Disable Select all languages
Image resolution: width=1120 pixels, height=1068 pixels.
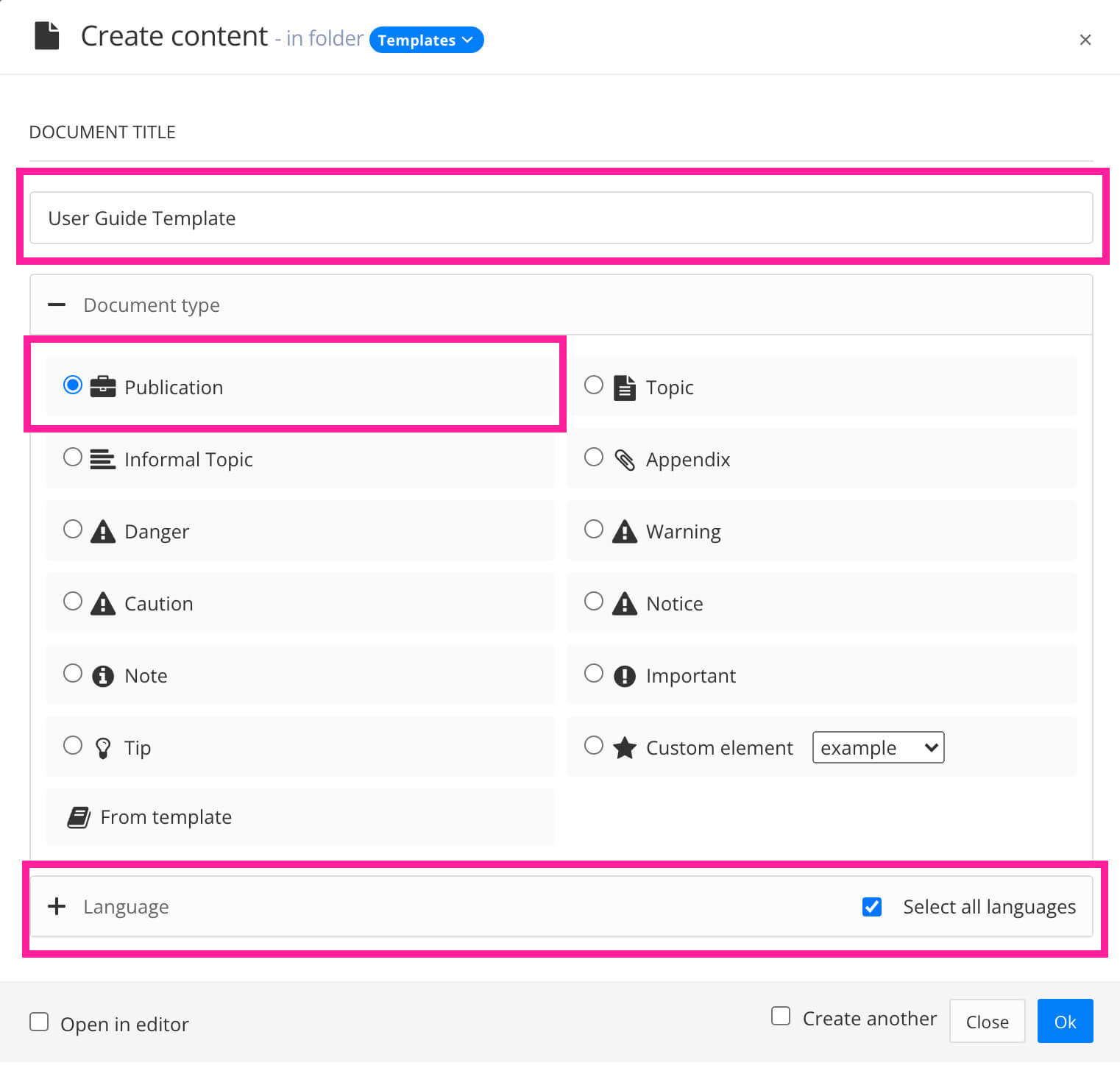[872, 907]
